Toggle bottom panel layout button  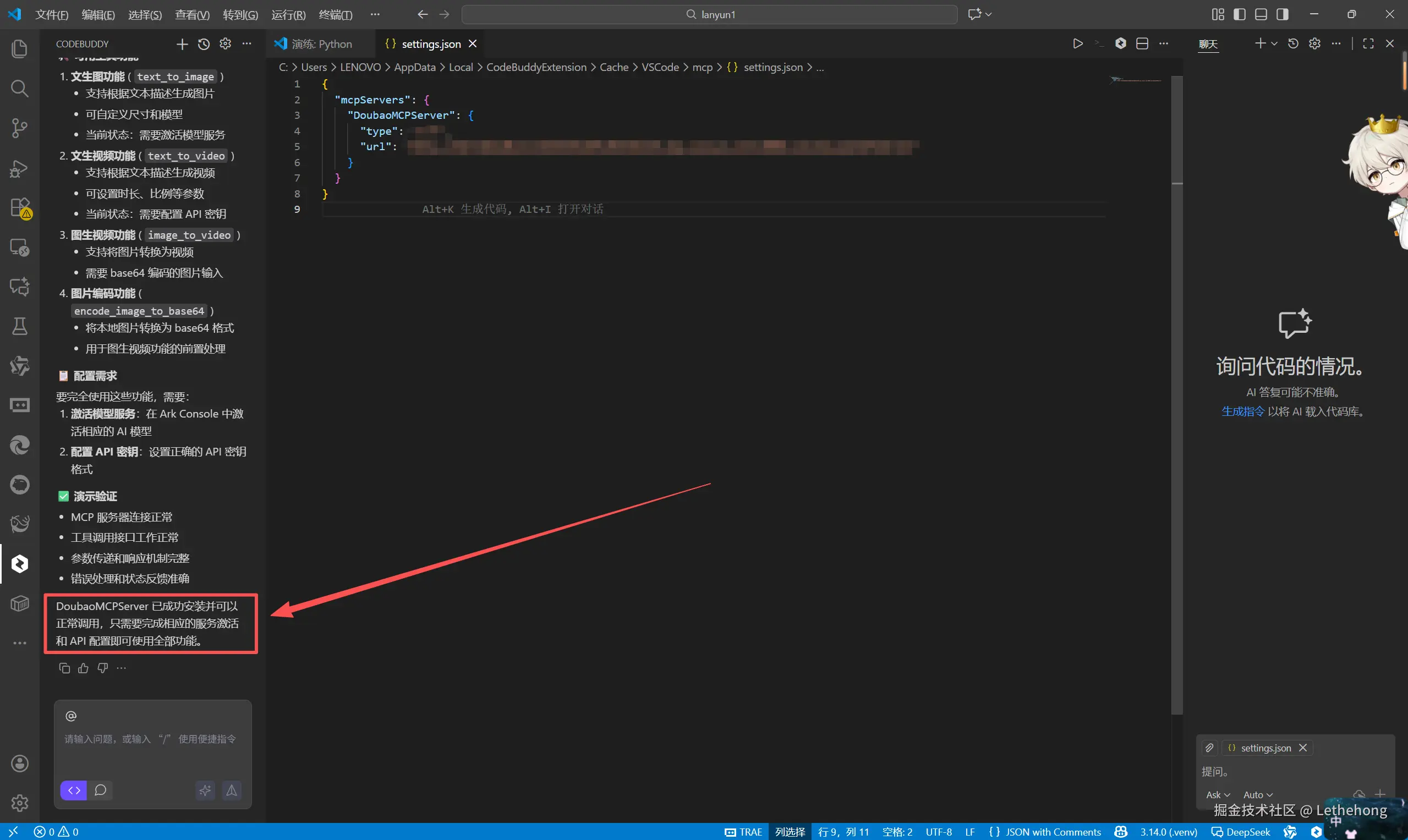[x=1261, y=14]
